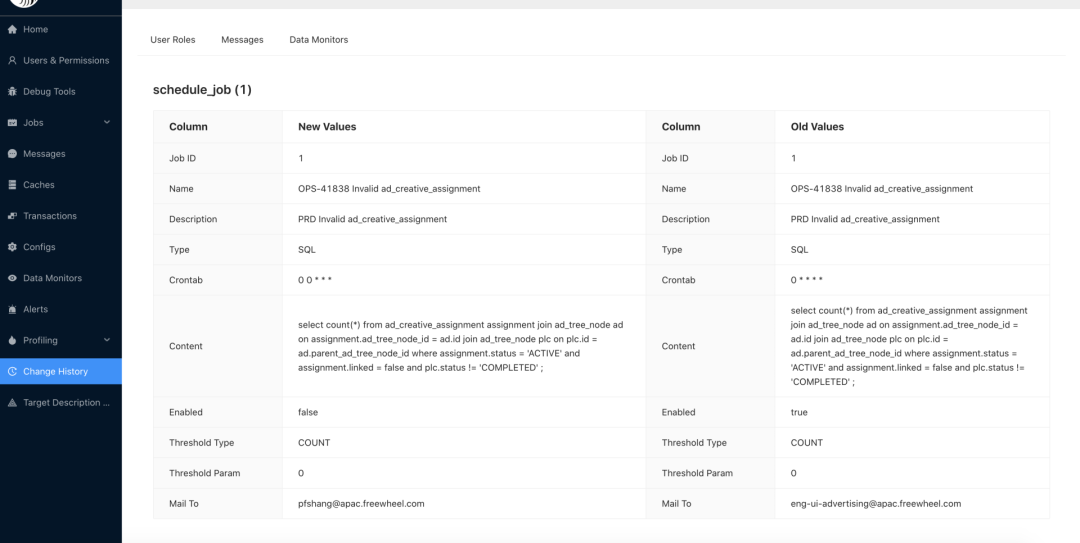Click the Target Description warning triangle icon
Image resolution: width=1080 pixels, height=543 pixels.
12,402
